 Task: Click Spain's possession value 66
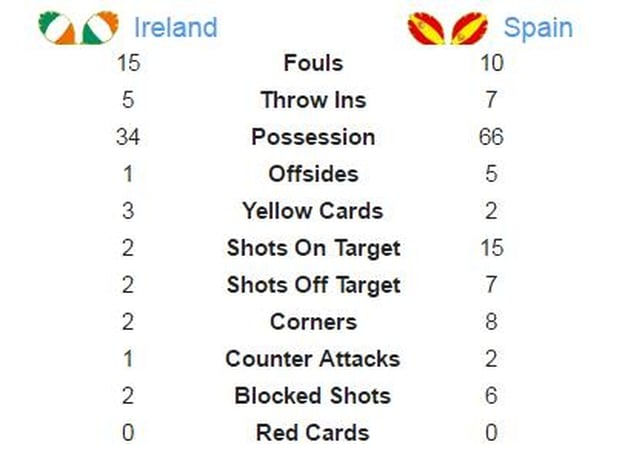pyautogui.click(x=491, y=137)
